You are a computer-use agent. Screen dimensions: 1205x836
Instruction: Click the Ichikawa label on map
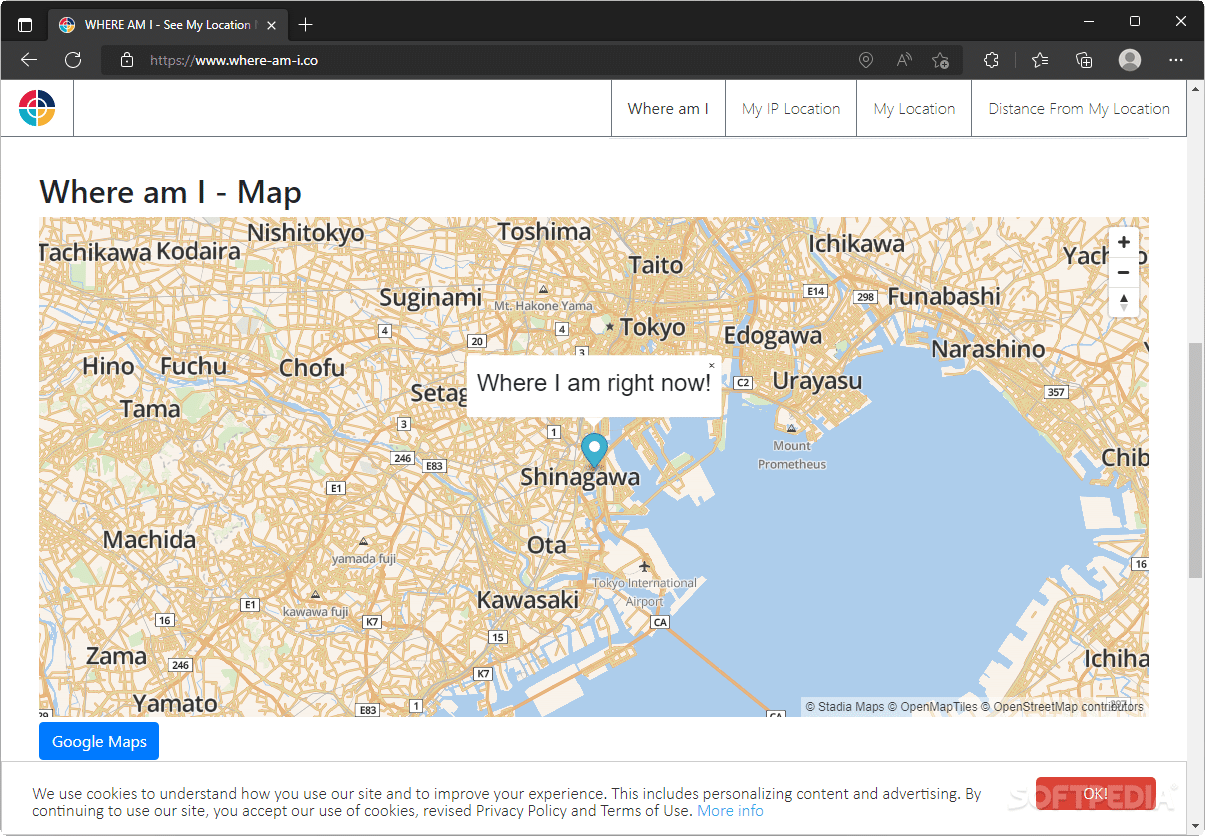(856, 244)
